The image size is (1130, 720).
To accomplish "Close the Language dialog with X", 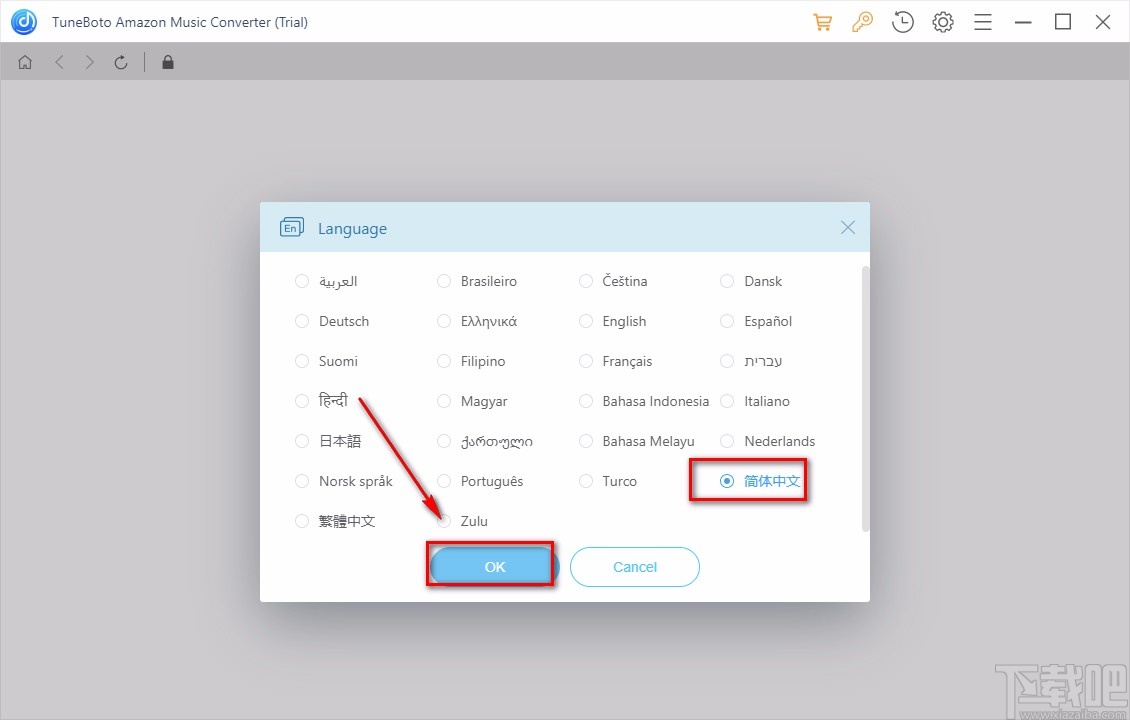I will click(848, 228).
